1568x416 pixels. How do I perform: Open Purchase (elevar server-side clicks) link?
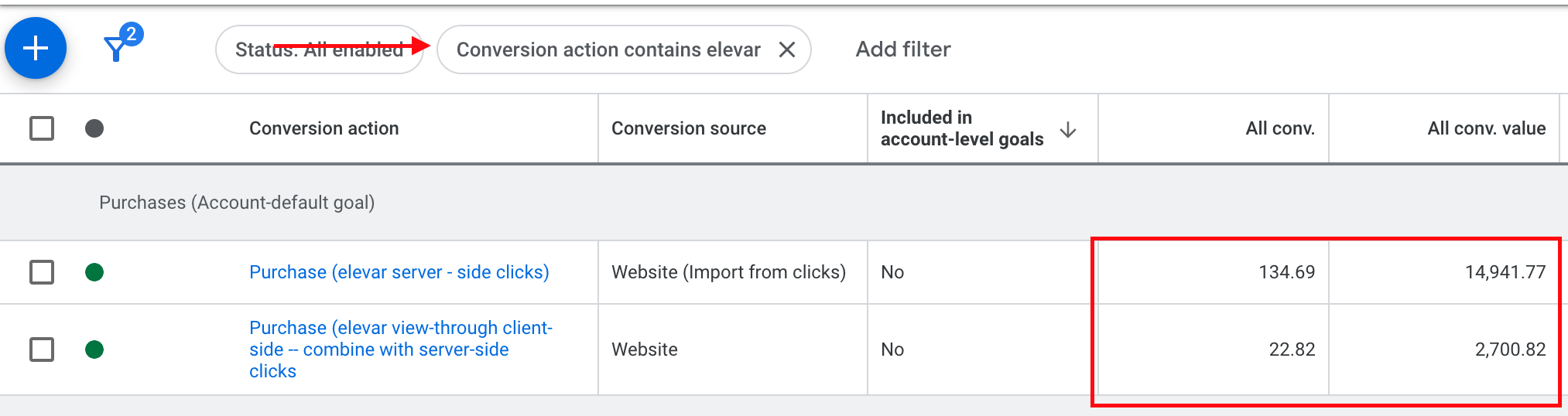click(x=399, y=272)
